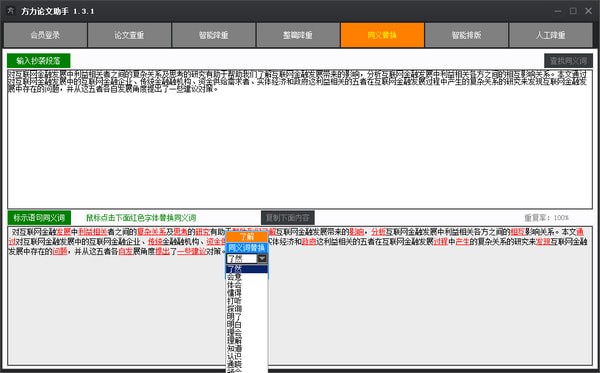Click the 查找同义词 button
Screen dimensions: 600x373
[568, 60]
